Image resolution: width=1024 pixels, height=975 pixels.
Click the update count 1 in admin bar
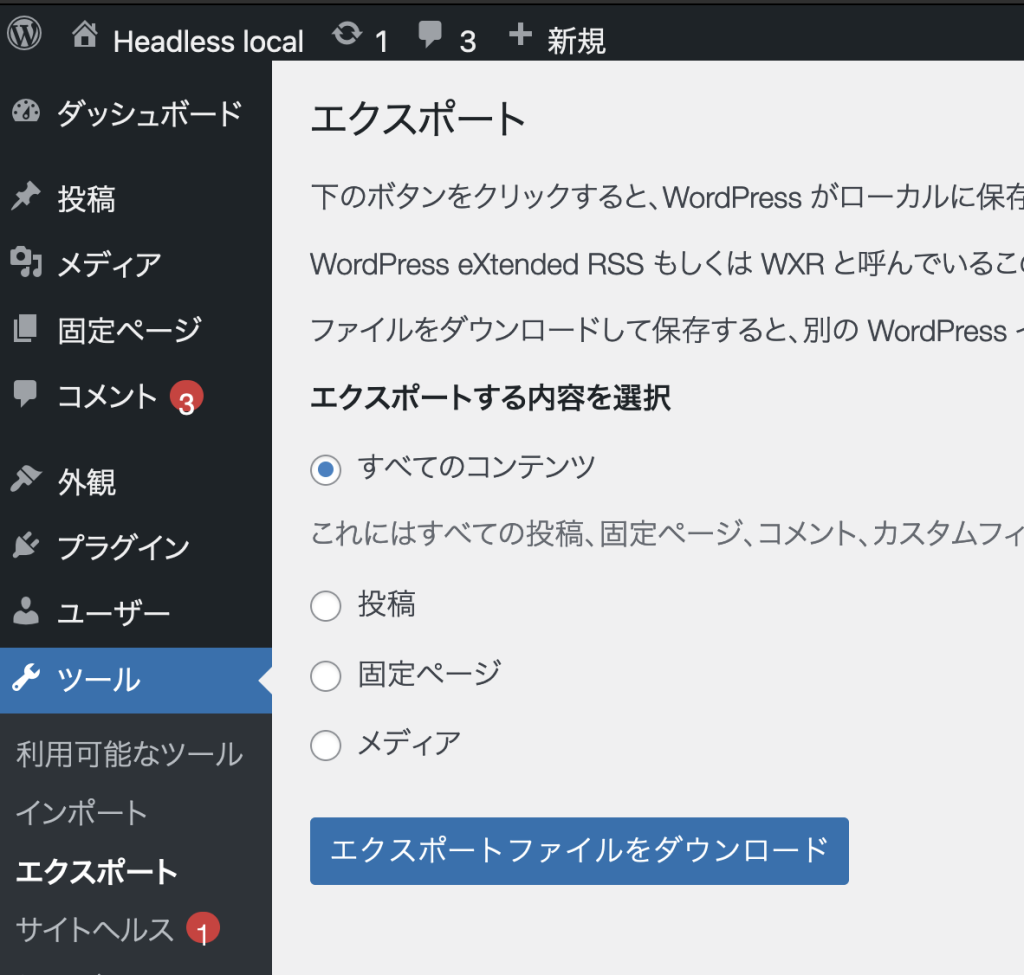pyautogui.click(x=381, y=42)
